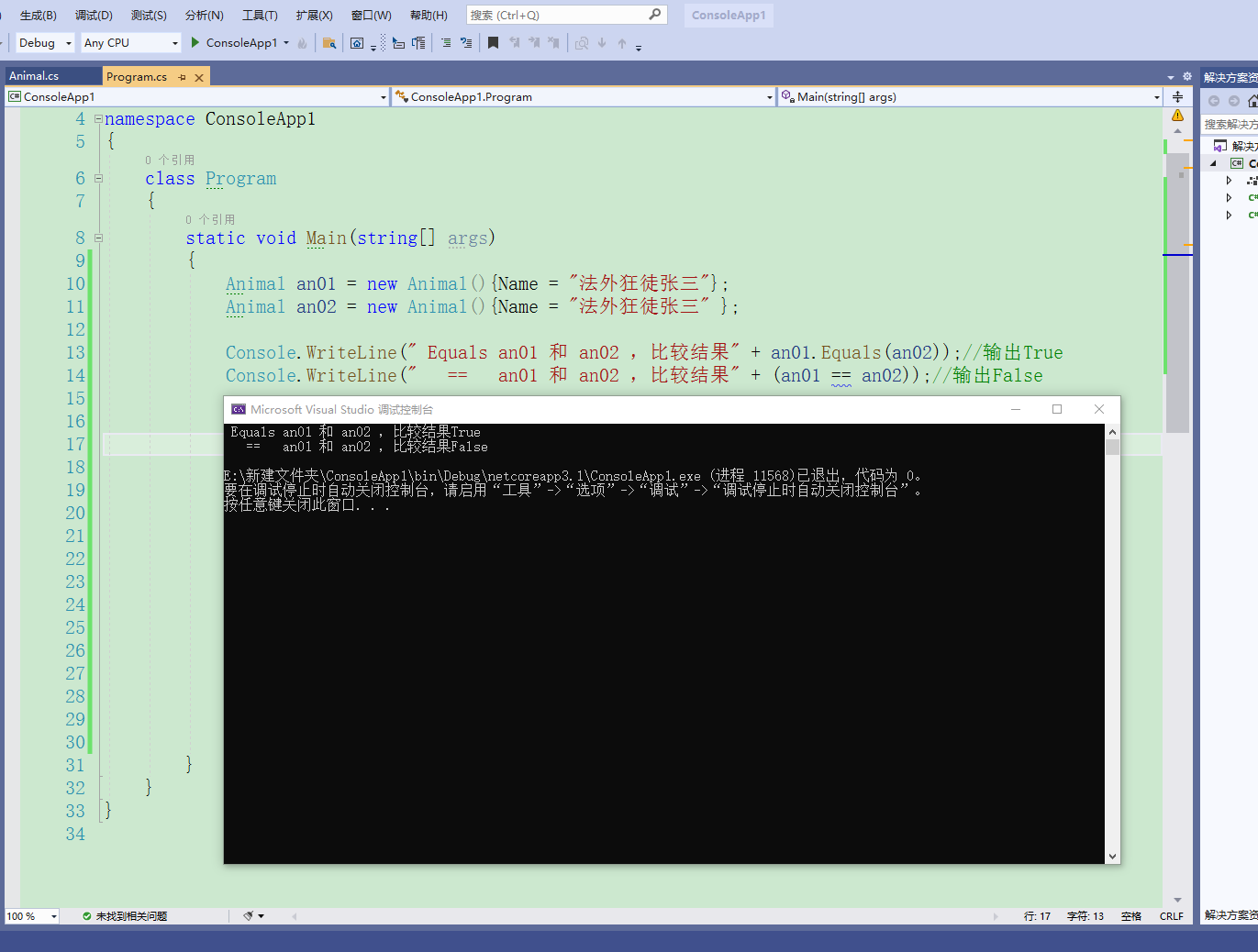Click the editor horizontal scrollbar right arrow
Screen dimensions: 1258x952
click(996, 916)
